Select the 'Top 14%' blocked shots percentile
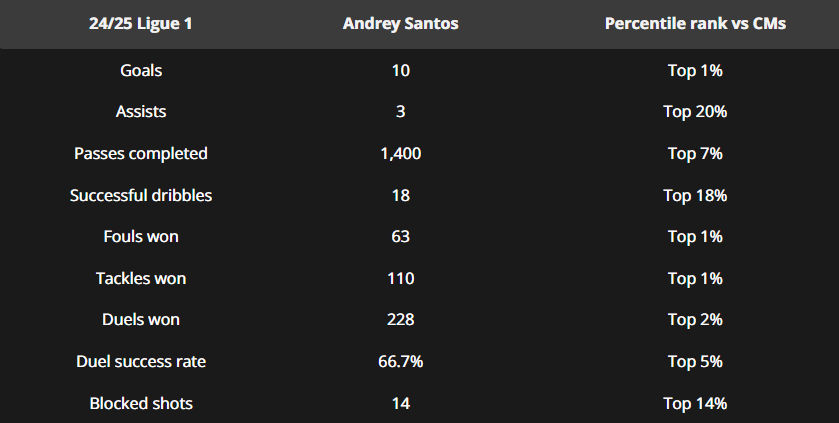 695,404
